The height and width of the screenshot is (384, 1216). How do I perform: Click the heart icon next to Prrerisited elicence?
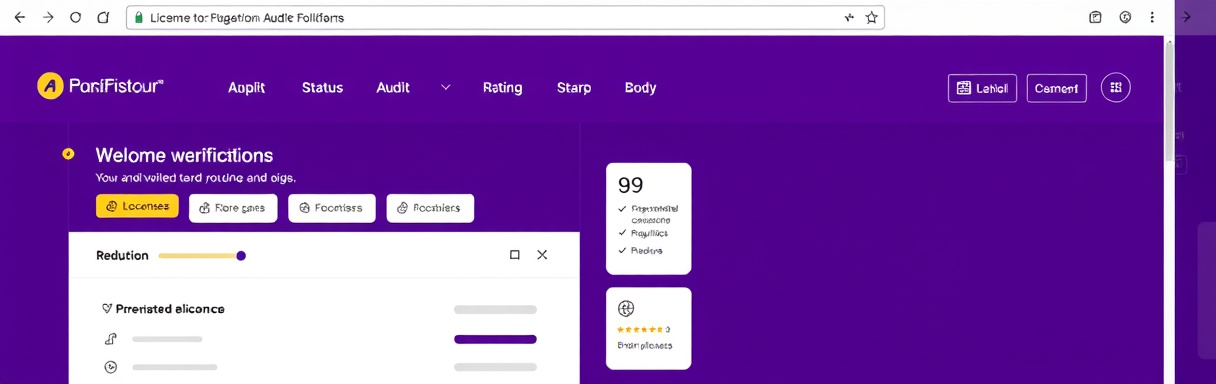(x=107, y=309)
